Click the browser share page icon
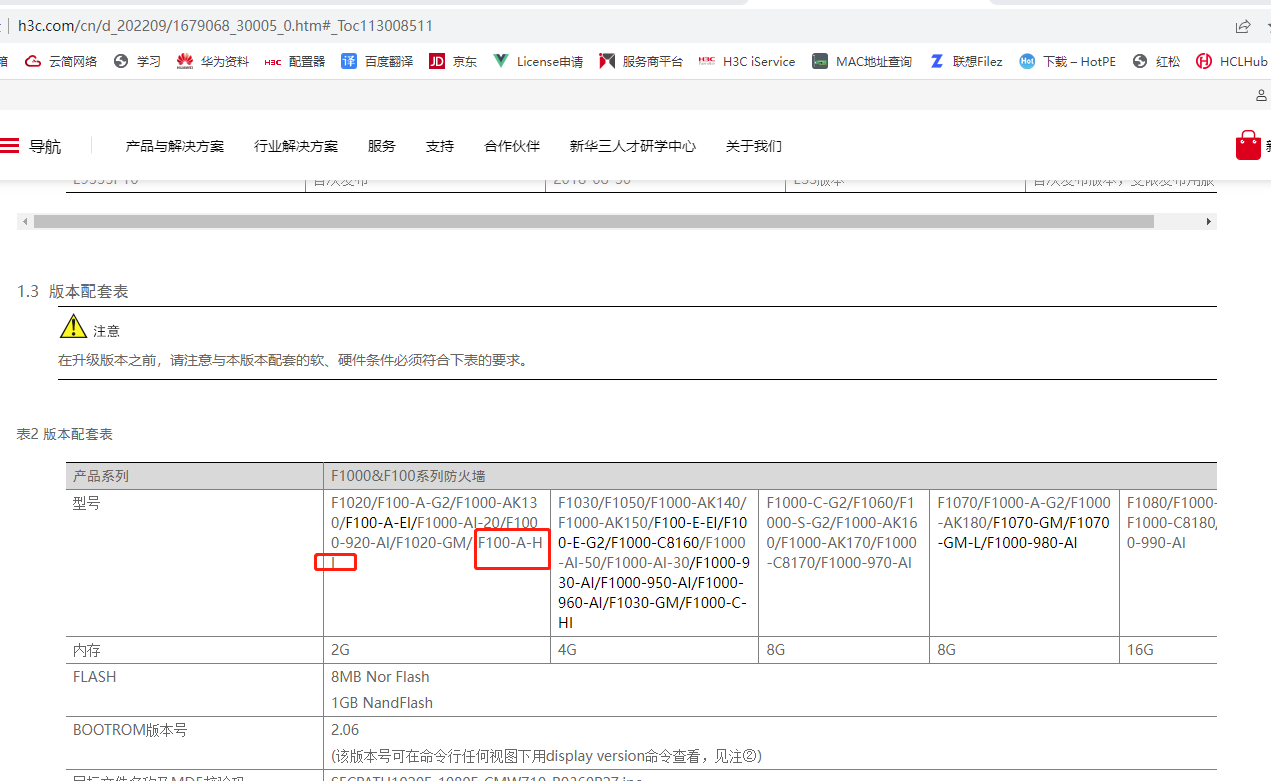 point(1242,26)
